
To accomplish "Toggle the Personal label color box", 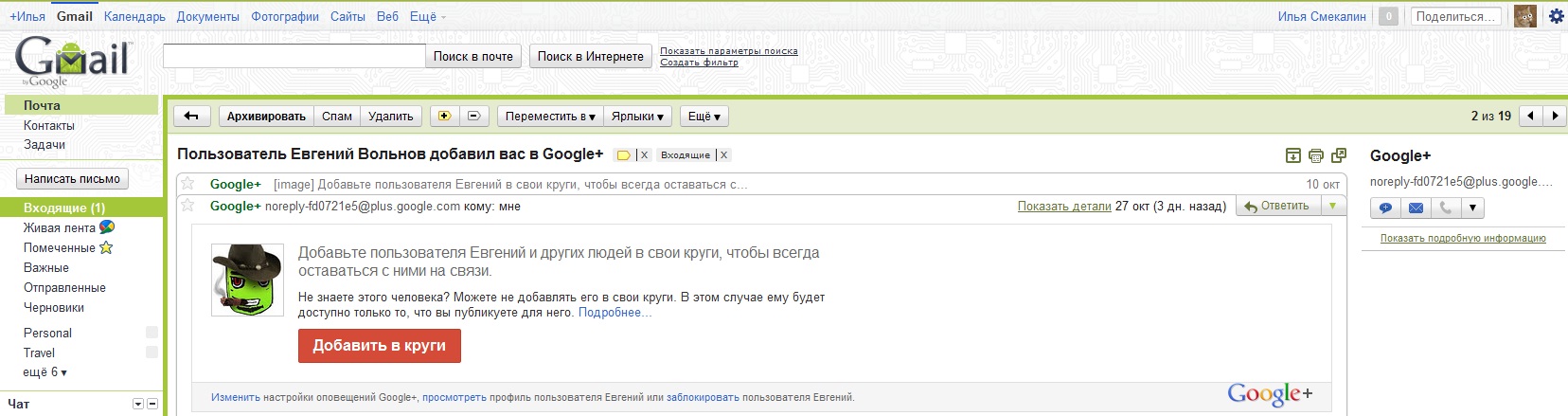I will 151,332.
